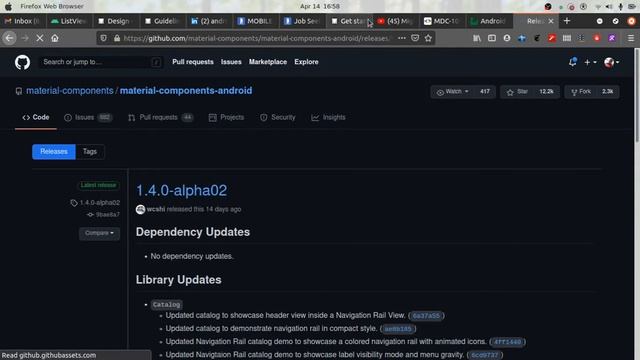Star the material-components-android repository
This screenshot has height=360, width=640.
click(517, 92)
